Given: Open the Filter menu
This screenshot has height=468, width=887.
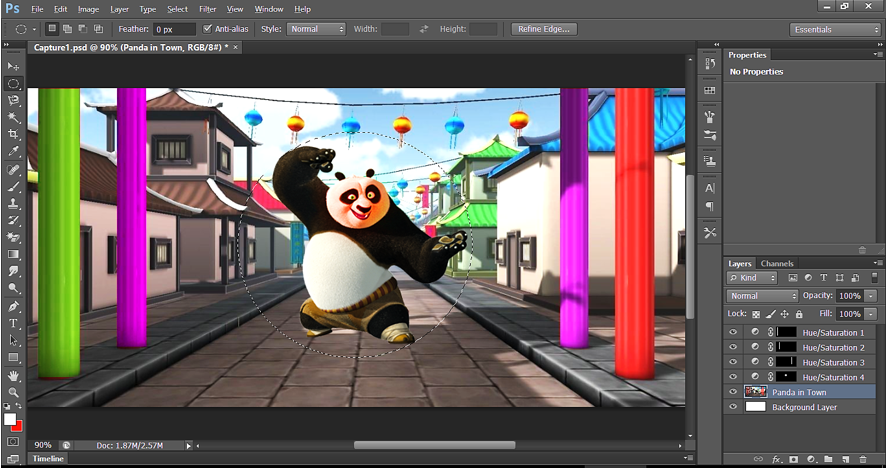Looking at the screenshot, I should pyautogui.click(x=208, y=9).
